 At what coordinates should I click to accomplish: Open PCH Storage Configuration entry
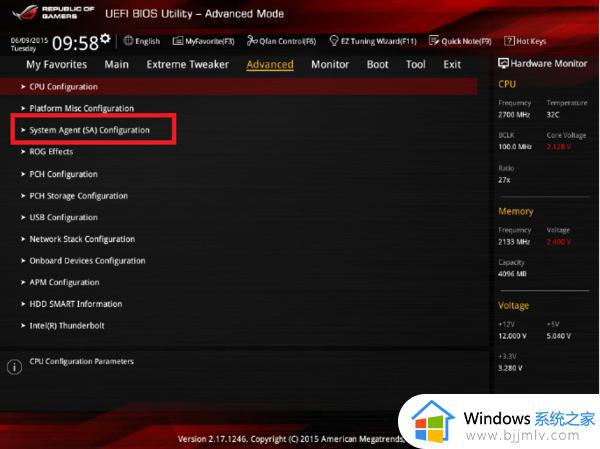[79, 196]
